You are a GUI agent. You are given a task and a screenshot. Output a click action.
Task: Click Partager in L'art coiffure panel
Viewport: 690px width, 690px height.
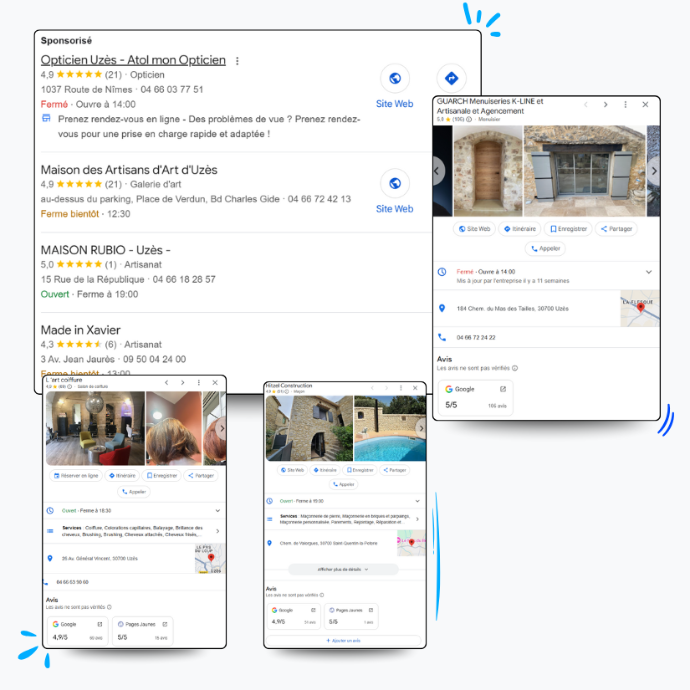201,476
